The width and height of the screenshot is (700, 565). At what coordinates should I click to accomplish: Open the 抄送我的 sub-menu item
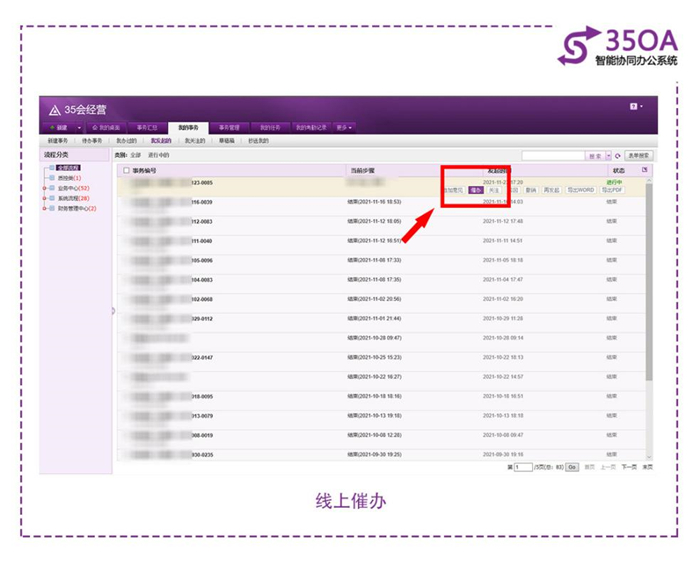[258, 141]
